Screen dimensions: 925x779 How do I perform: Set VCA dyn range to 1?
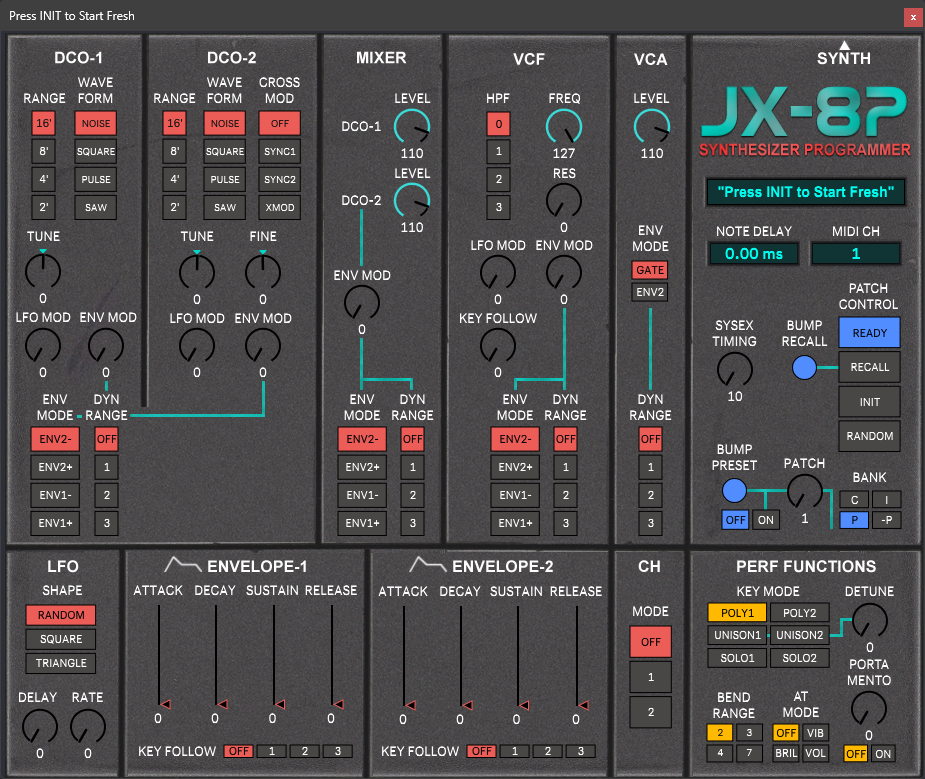tap(651, 467)
